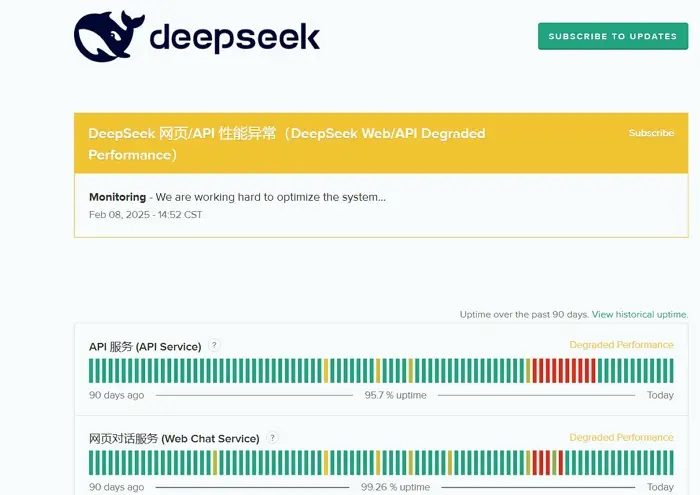Click Web Chat Service 'Degraded Performance' status text
Viewport: 700px width, 495px height.
point(621,437)
